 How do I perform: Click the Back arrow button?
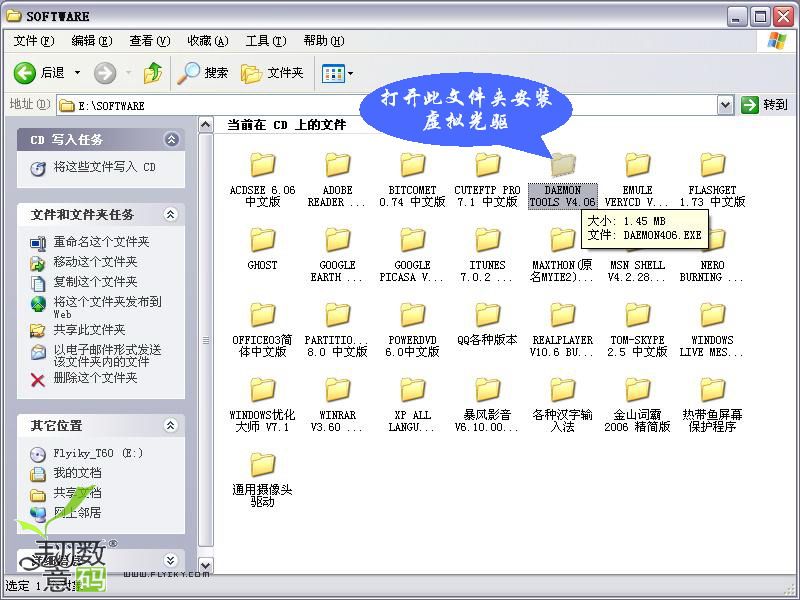coord(24,73)
